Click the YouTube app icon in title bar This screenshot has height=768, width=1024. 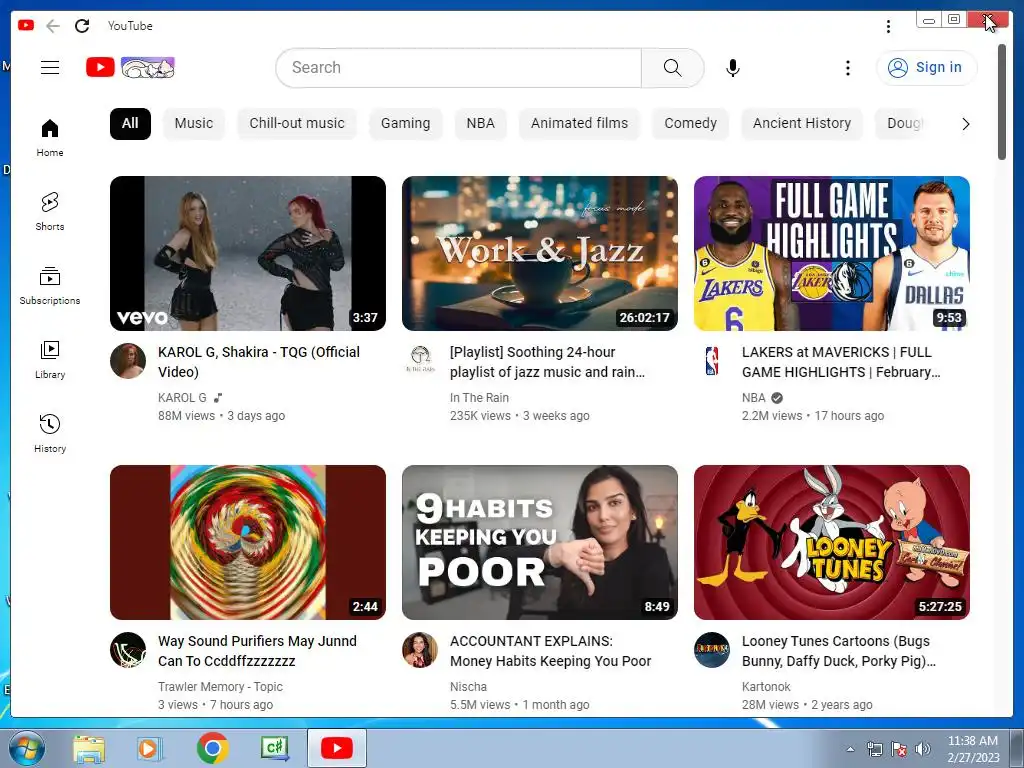26,25
